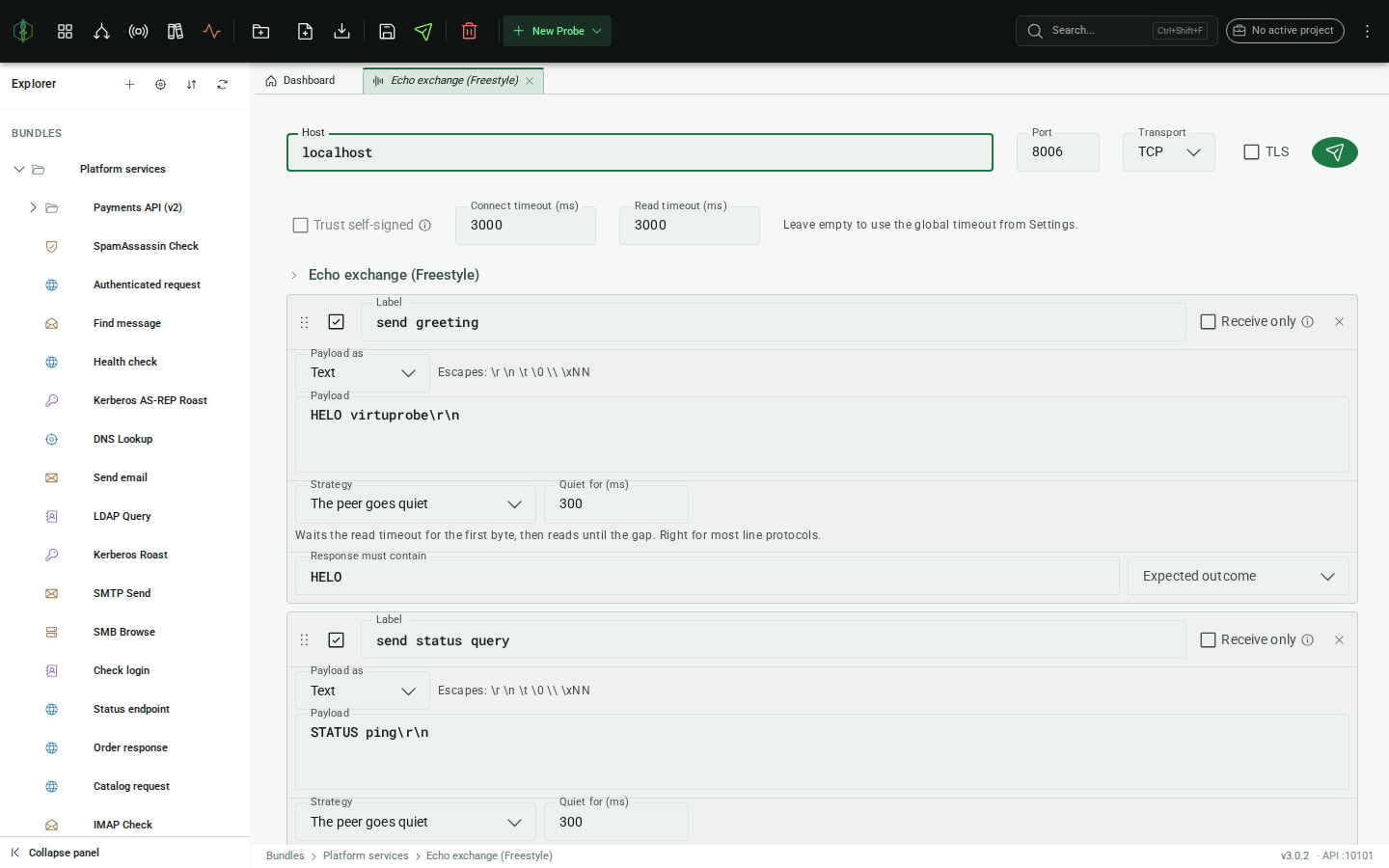The width and height of the screenshot is (1389, 868).
Task: Click the No active project button
Action: 1285,31
